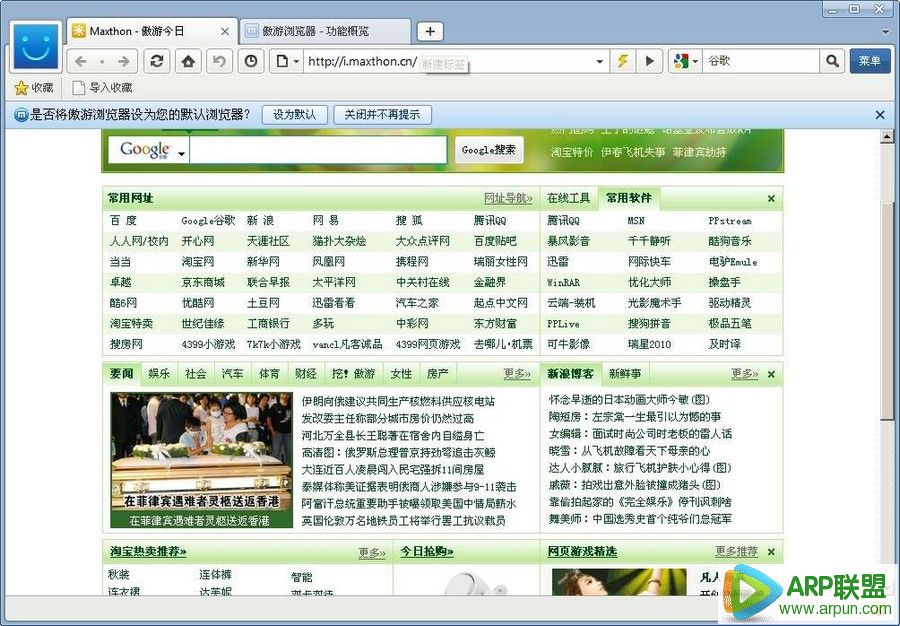The width and height of the screenshot is (900, 626).
Task: Reload the page with refresh icon
Action: point(157,61)
